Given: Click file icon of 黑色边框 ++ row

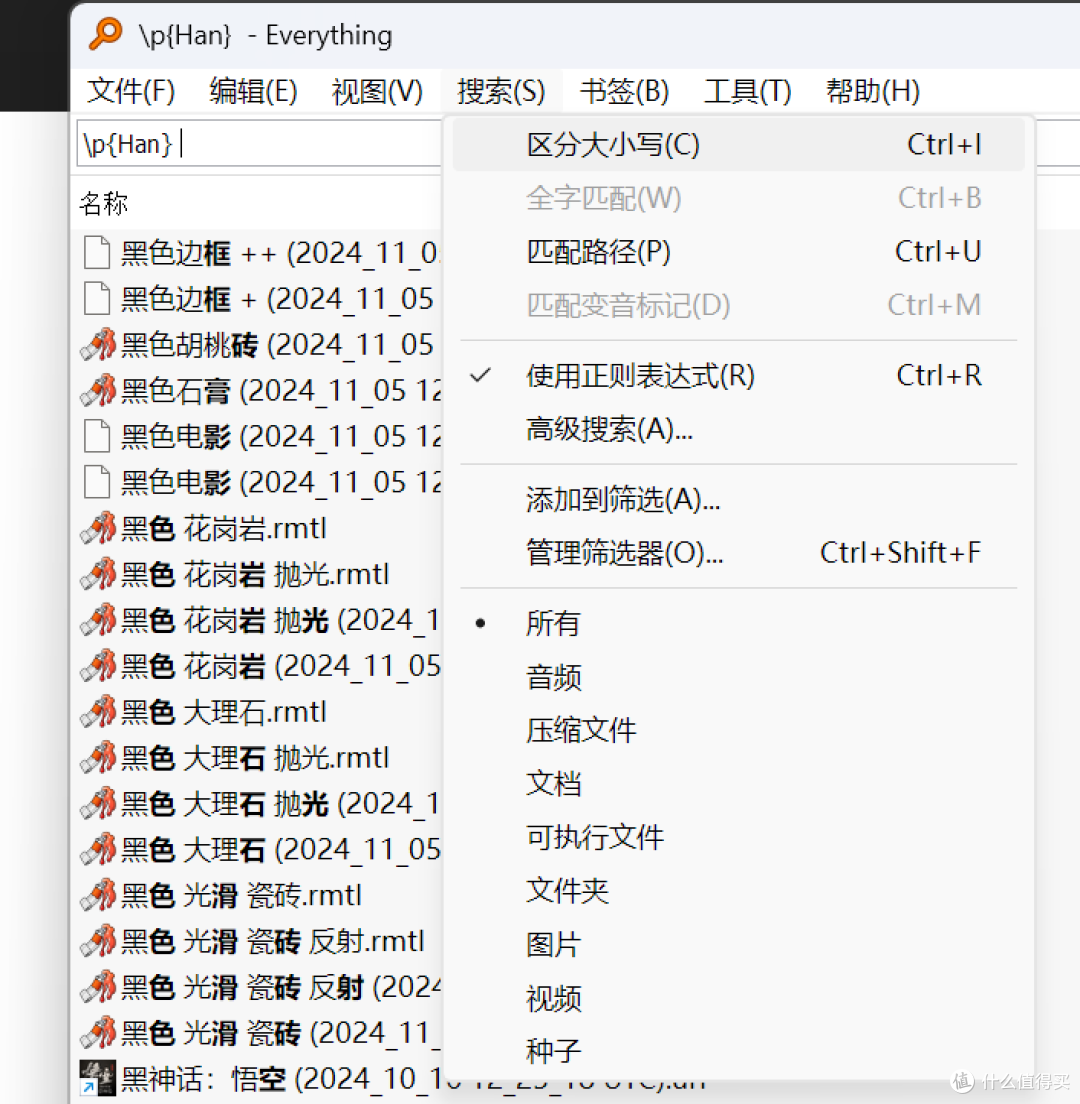Looking at the screenshot, I should click(x=97, y=253).
